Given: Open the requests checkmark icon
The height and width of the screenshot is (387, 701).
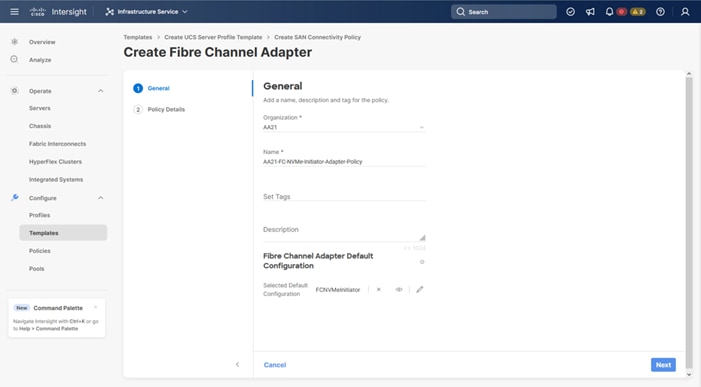Looking at the screenshot, I should click(570, 12).
